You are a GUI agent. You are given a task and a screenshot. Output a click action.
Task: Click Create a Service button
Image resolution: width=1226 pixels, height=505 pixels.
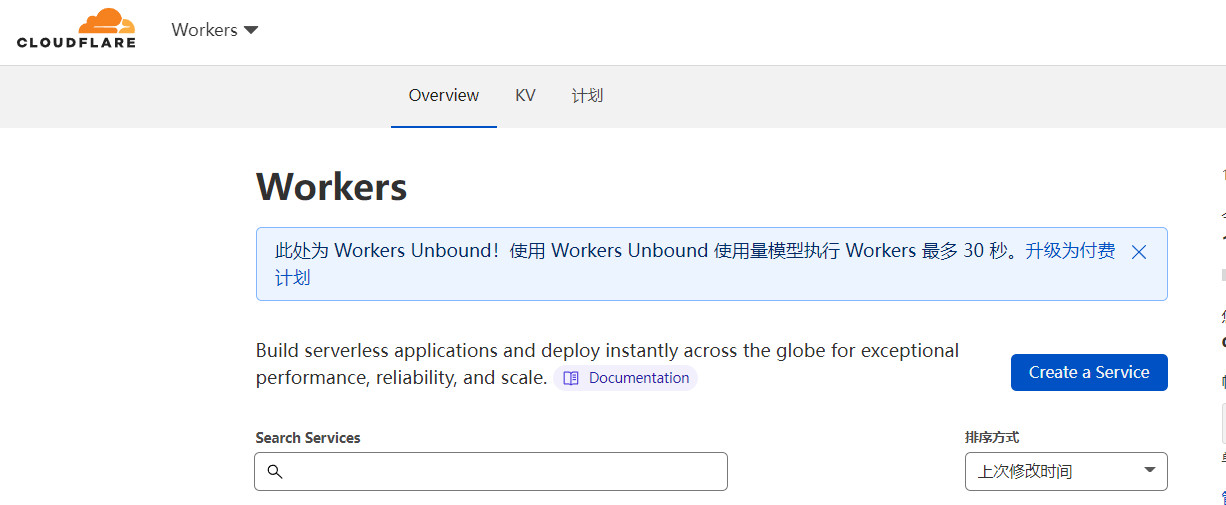[1089, 372]
